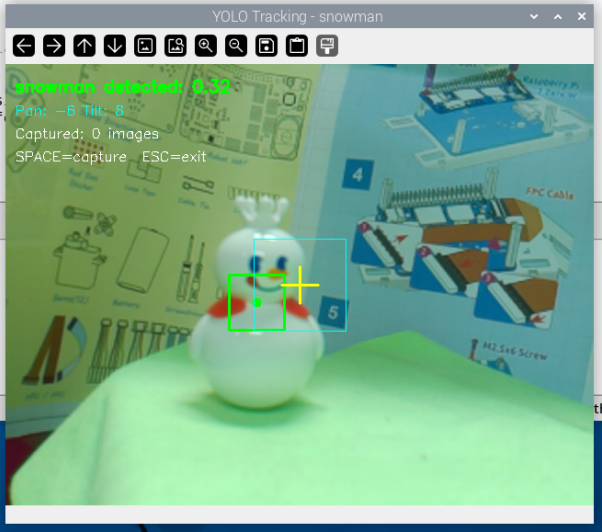The image size is (602, 532).
Task: Click the 'SPACE=capture ESC=exit' hint text
Action: tap(111, 157)
